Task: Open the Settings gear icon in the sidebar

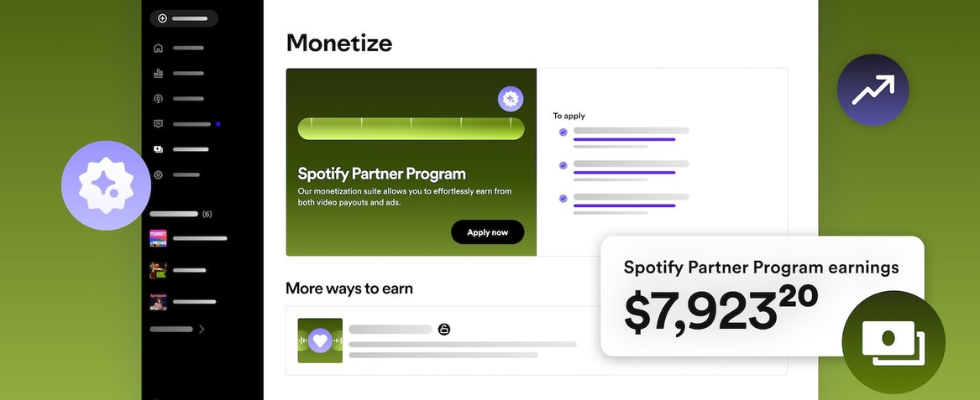Action: click(158, 175)
